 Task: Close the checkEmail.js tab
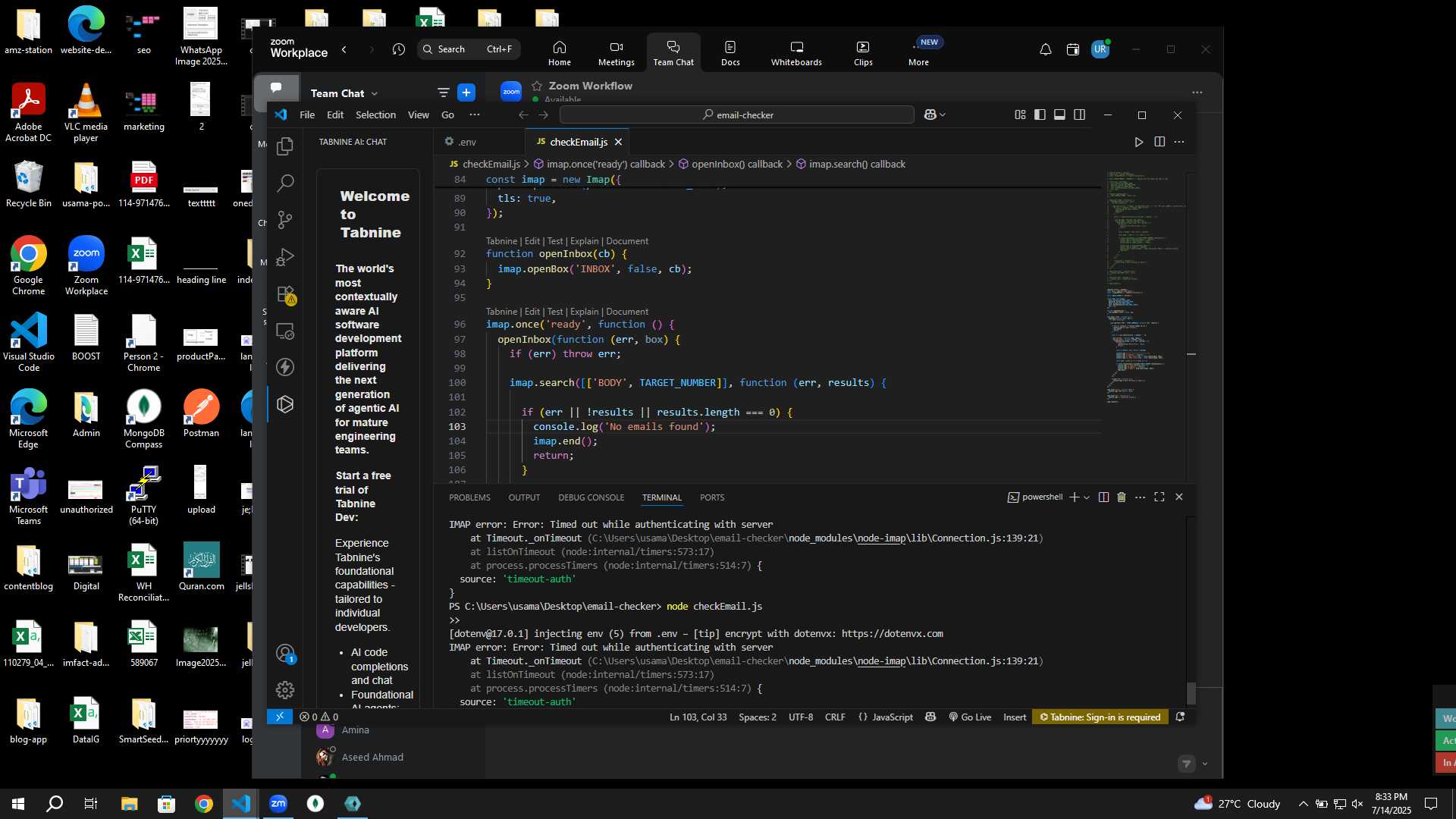tap(618, 142)
